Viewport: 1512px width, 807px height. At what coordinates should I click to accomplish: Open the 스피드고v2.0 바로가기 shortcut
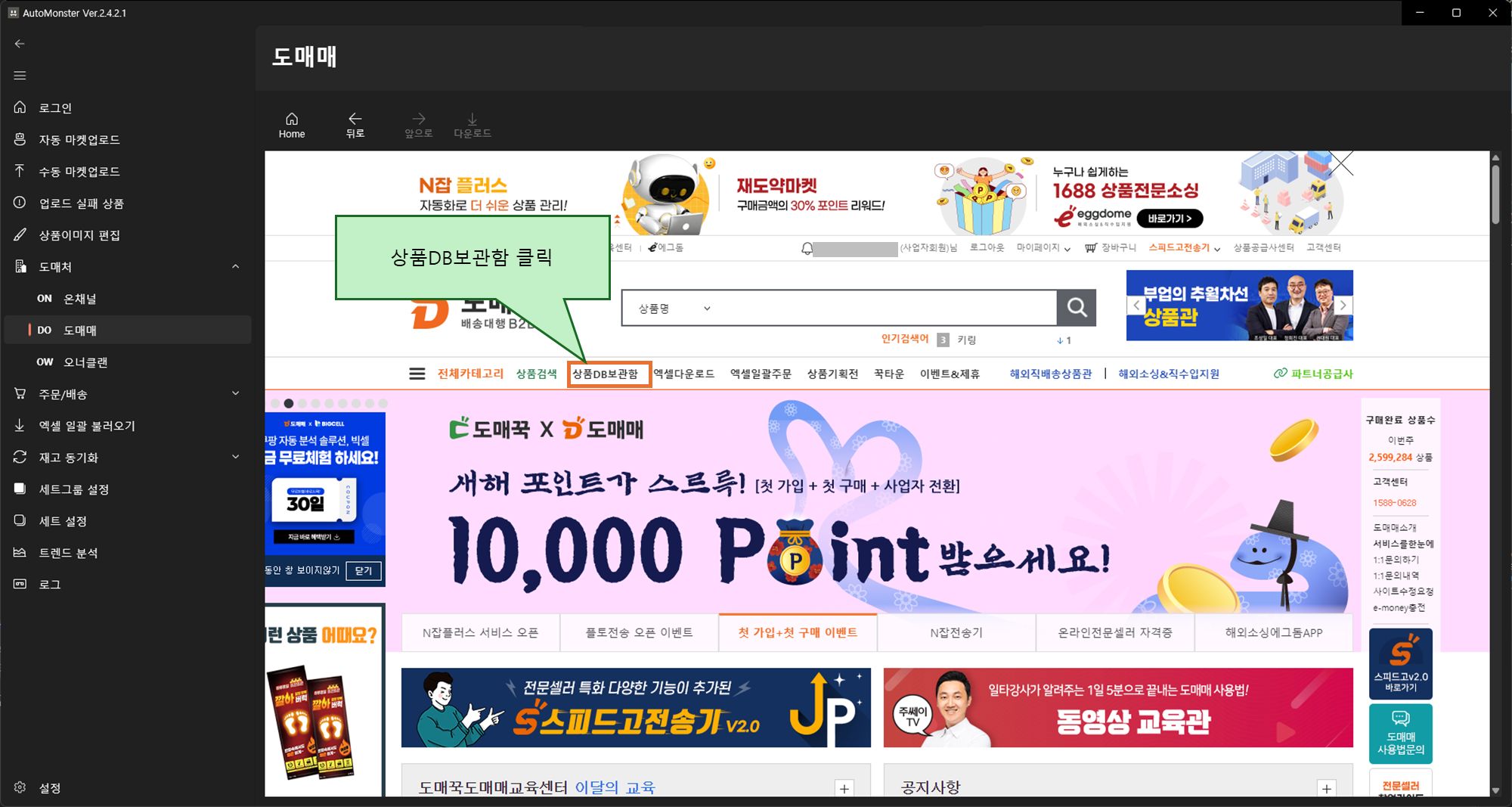pos(1401,664)
